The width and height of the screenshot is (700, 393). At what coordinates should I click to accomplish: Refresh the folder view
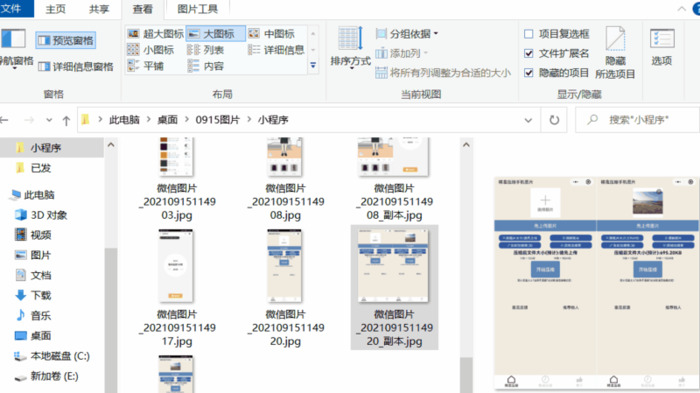[554, 120]
